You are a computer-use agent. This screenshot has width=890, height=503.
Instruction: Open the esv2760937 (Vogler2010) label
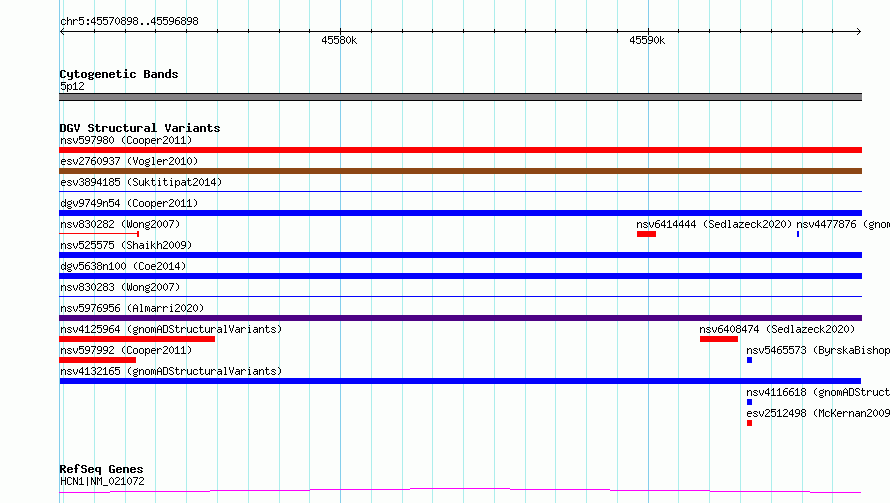[x=129, y=161]
